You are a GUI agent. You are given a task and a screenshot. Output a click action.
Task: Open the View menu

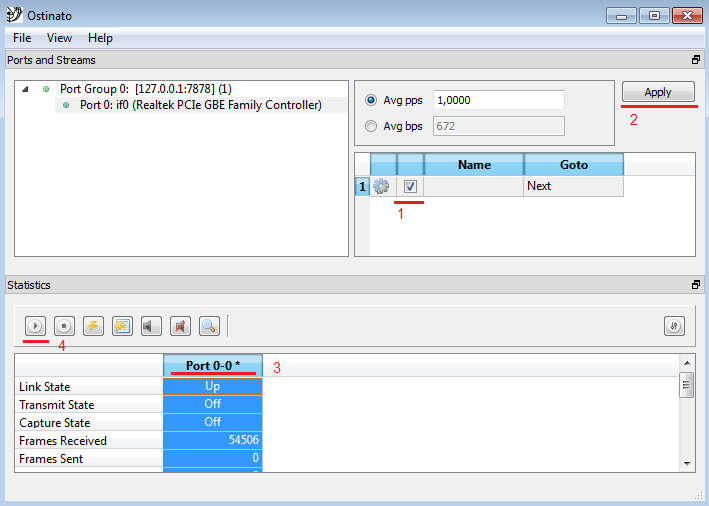[60, 38]
